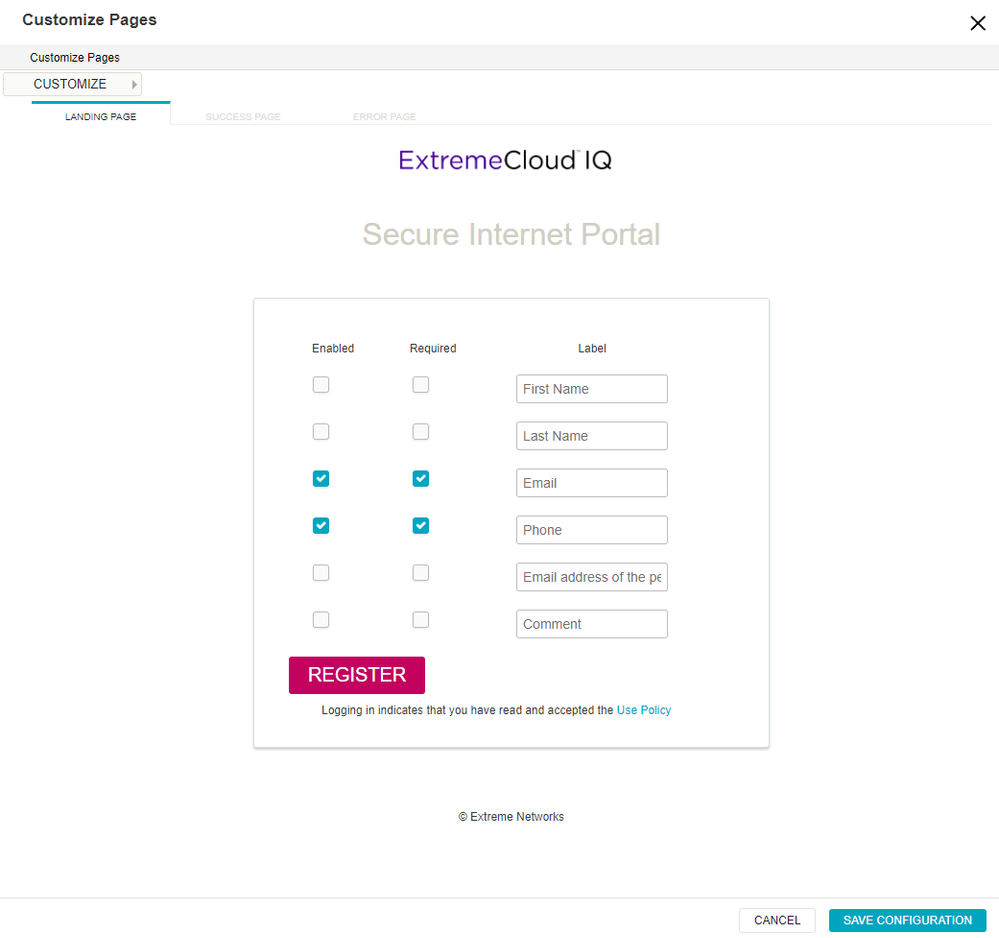This screenshot has width=999, height=938.
Task: Edit the Phone label field
Action: [592, 530]
